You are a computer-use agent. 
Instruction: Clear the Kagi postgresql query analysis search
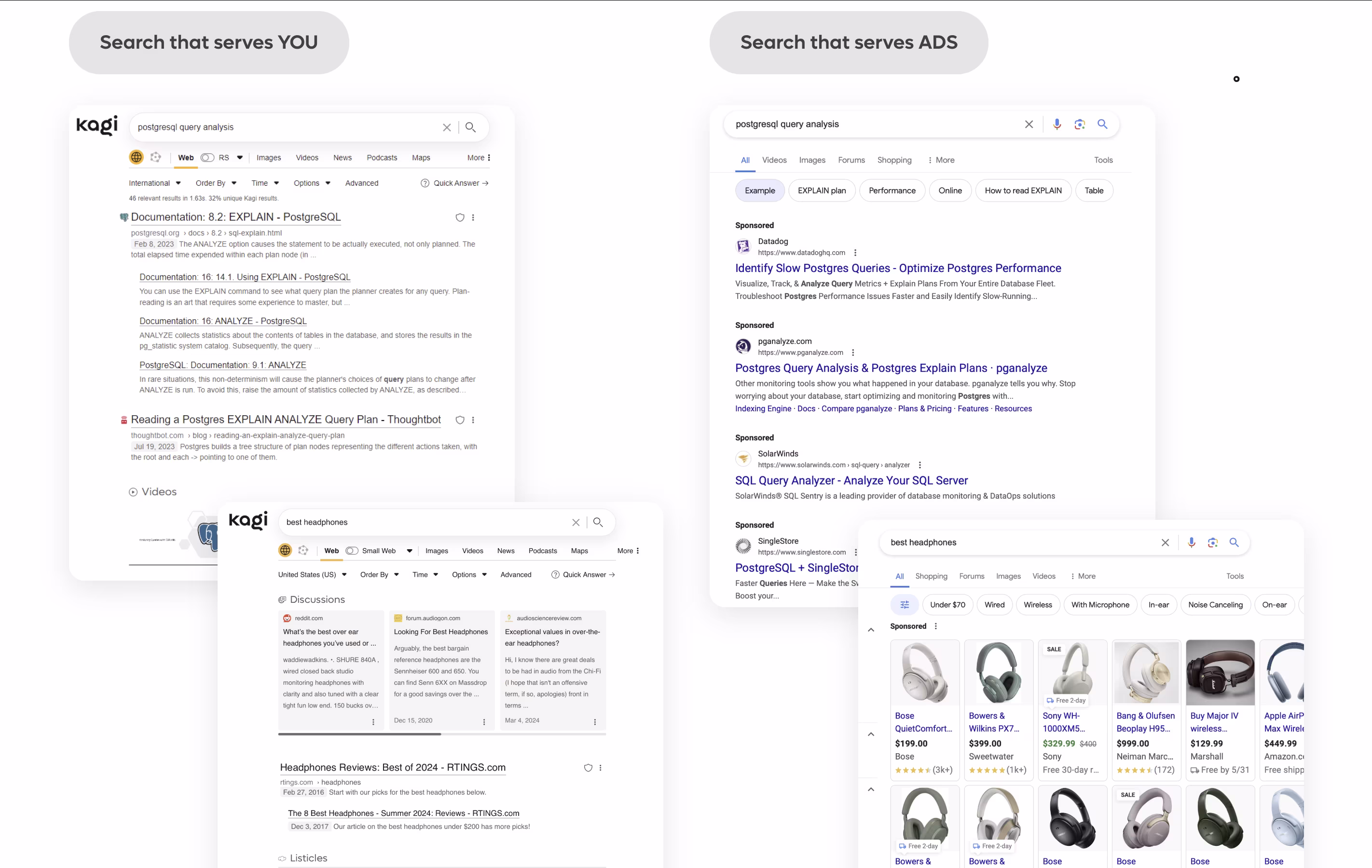[447, 127]
